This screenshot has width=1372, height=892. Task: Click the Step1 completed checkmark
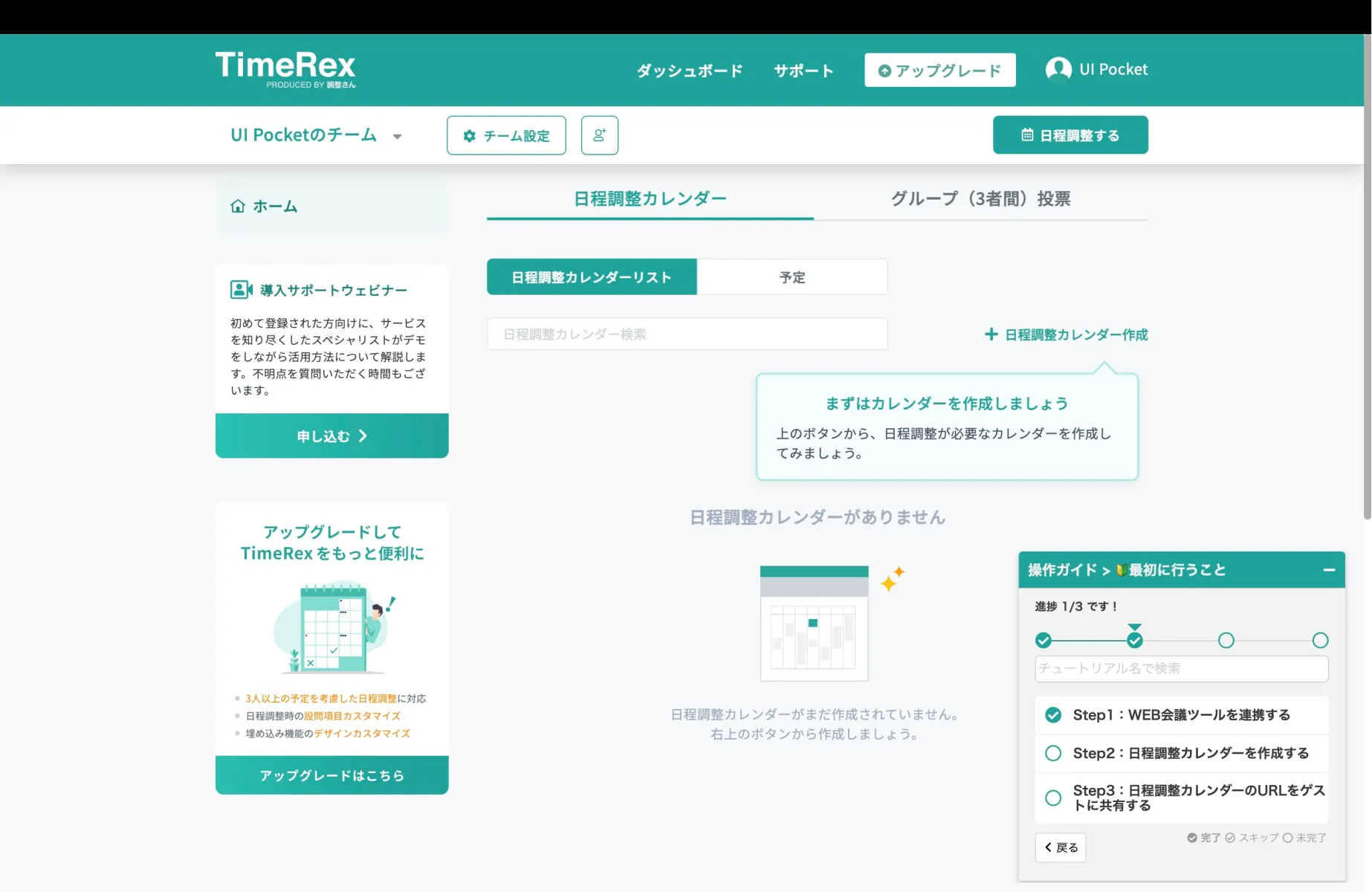1053,714
